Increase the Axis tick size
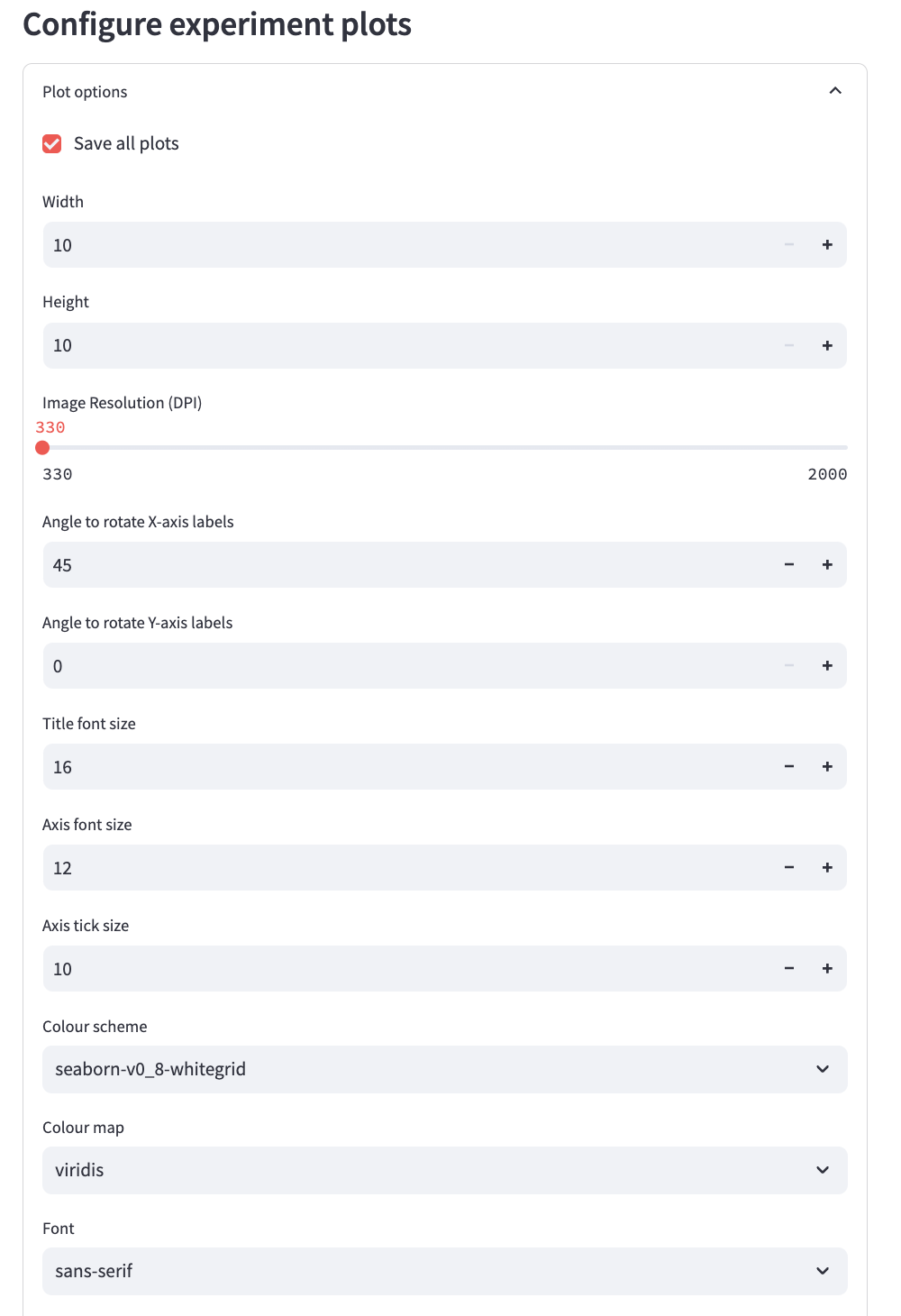The width and height of the screenshot is (901, 1316). (x=827, y=969)
